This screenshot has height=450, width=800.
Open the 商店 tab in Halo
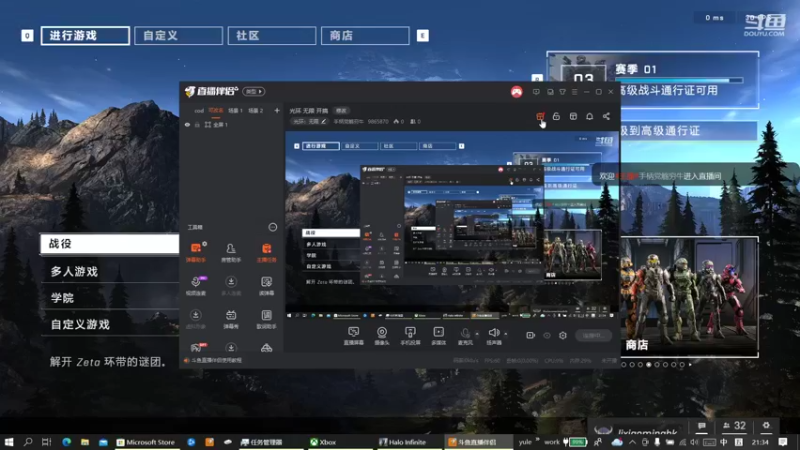tap(365, 36)
